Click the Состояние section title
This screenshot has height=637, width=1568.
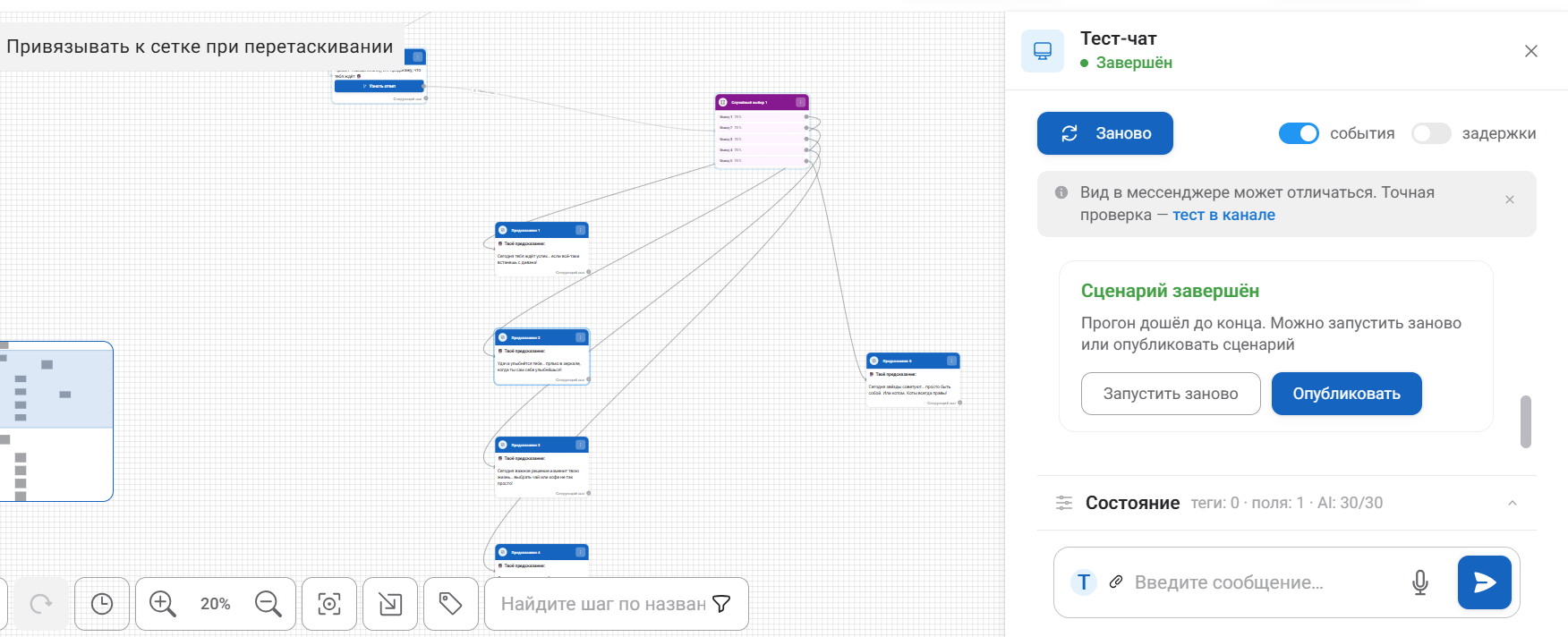[1132, 503]
